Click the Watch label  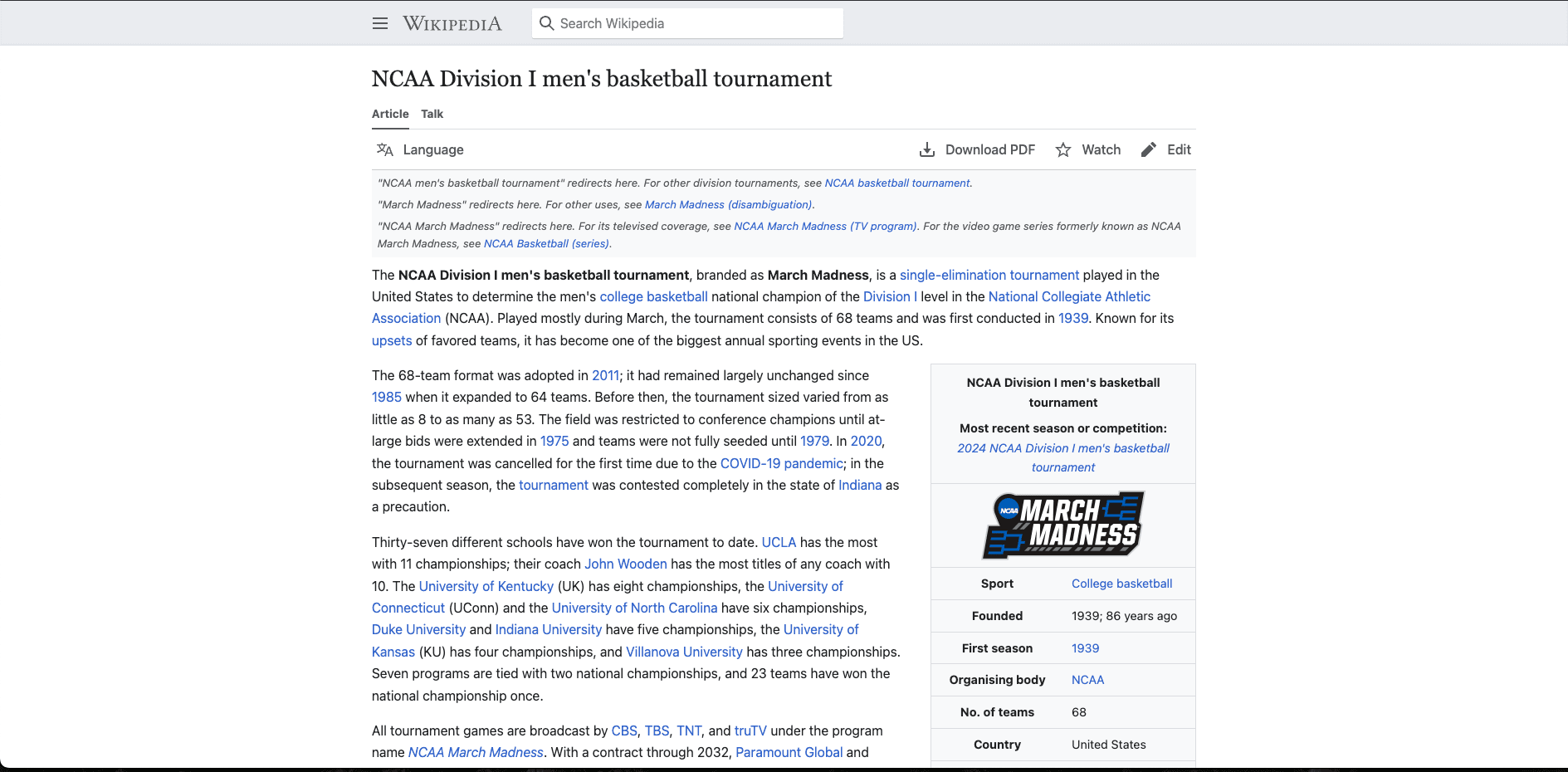(x=1102, y=149)
